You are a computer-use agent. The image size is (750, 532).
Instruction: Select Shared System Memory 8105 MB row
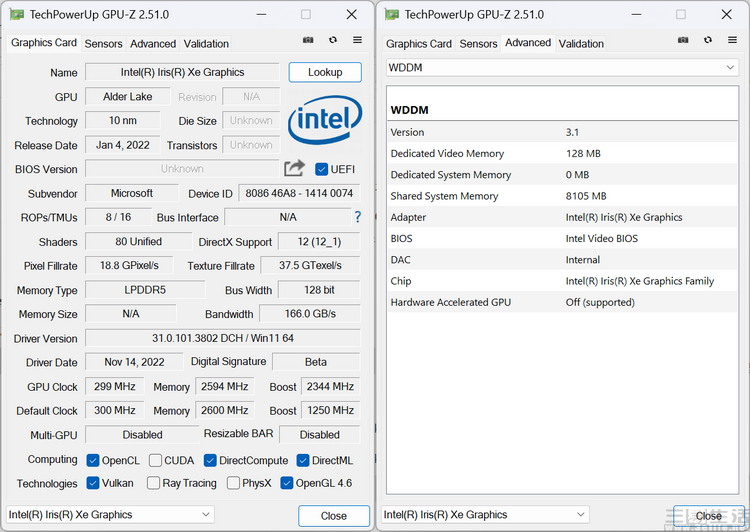pos(562,196)
